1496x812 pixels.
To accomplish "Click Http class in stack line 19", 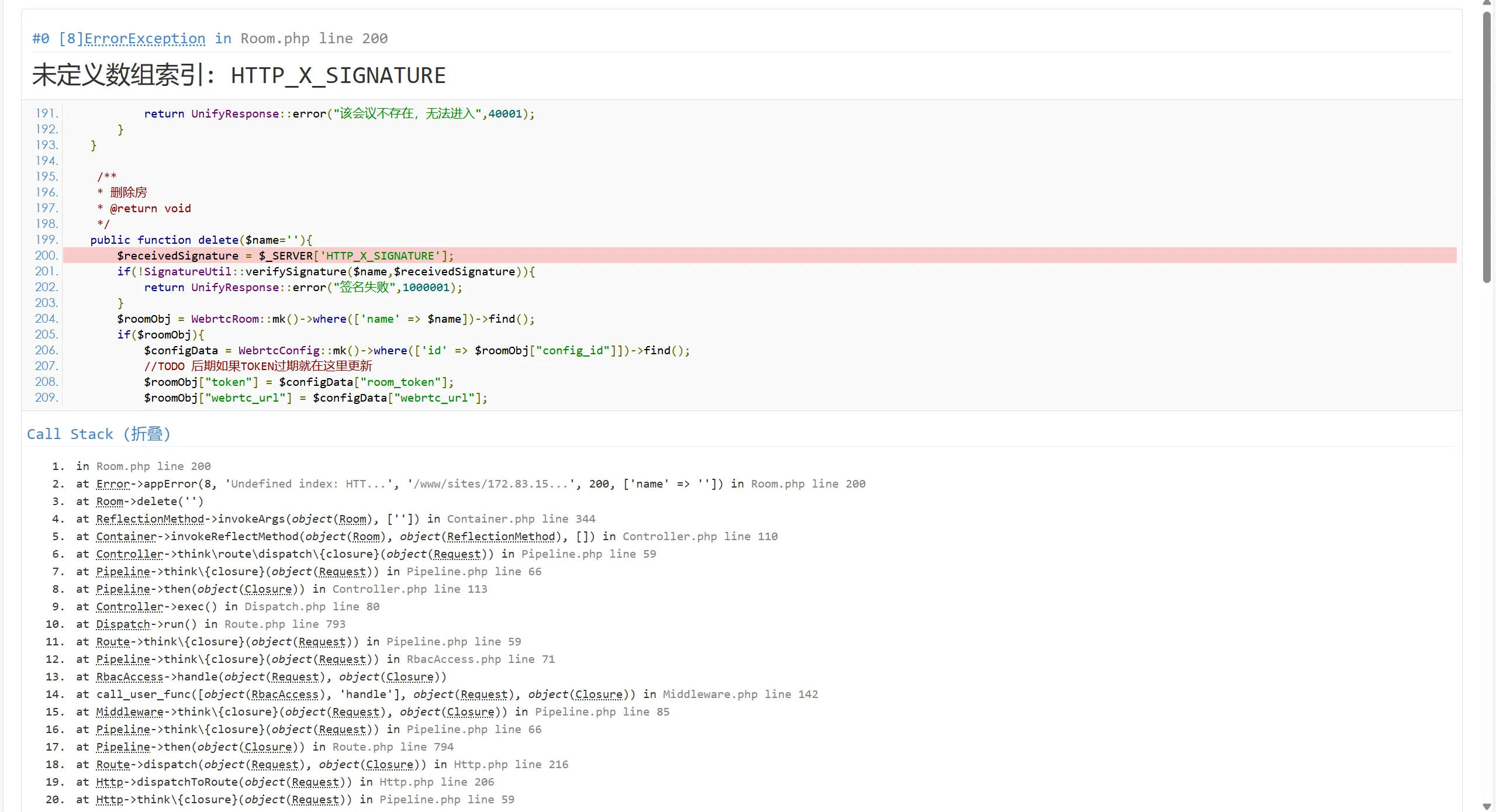I will tap(109, 782).
